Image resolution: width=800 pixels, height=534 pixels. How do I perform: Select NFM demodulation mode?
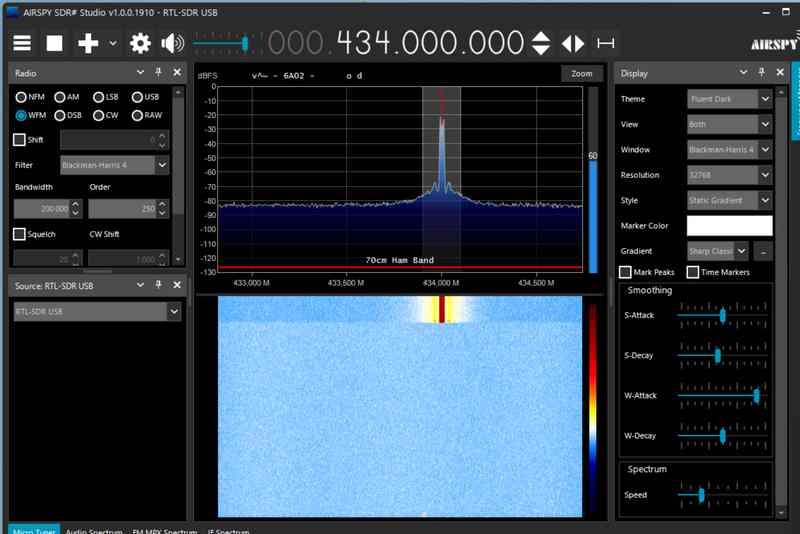[30, 97]
